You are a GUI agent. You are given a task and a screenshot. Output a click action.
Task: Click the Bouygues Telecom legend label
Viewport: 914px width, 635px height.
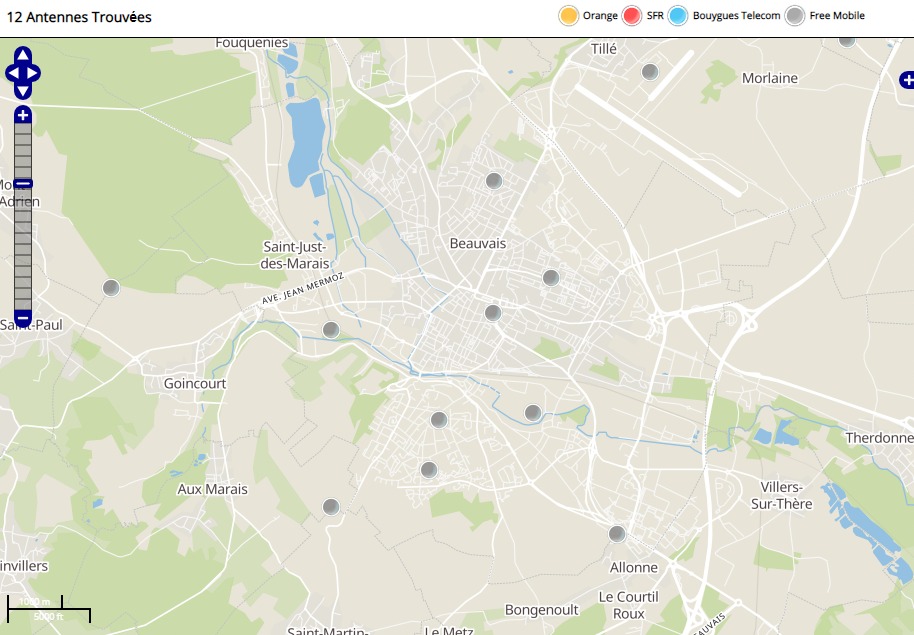(x=736, y=16)
